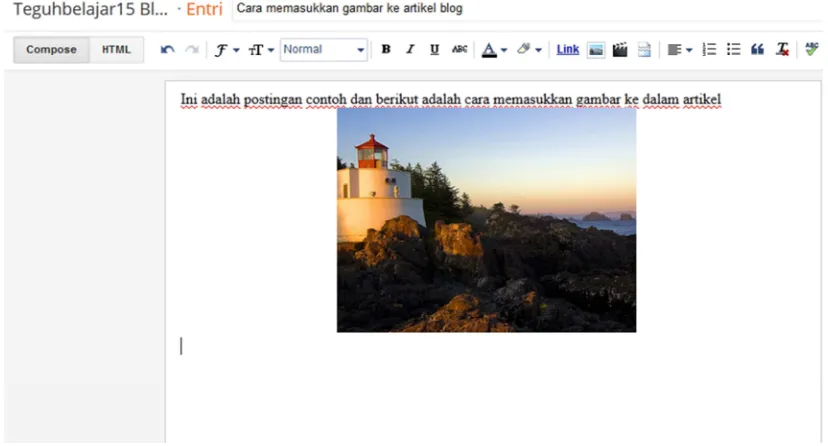Screen dimensions: 828x446
Task: Click the Link button to add hyperlink
Action: point(568,50)
